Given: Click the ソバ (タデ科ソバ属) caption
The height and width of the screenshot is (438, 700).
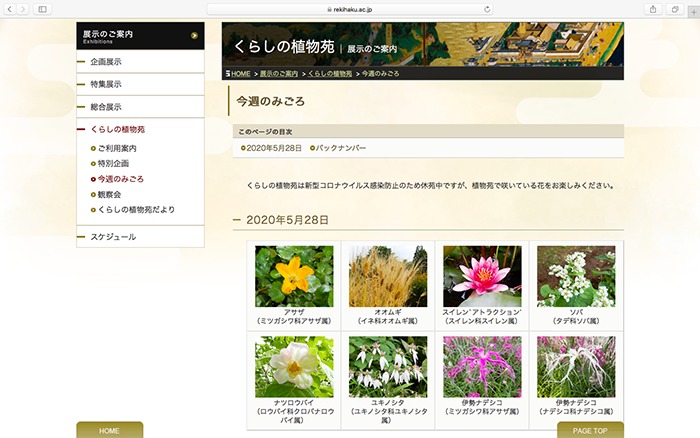Looking at the screenshot, I should [576, 317].
